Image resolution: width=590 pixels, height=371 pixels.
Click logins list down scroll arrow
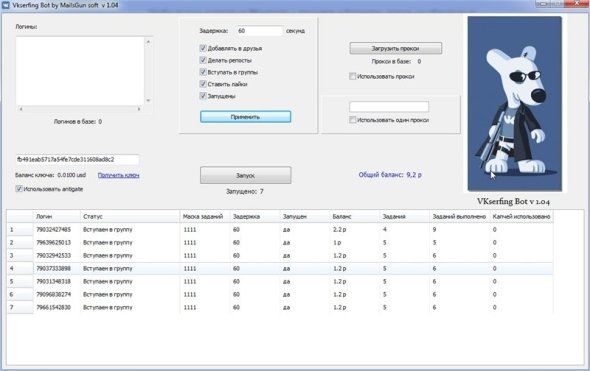tap(148, 100)
